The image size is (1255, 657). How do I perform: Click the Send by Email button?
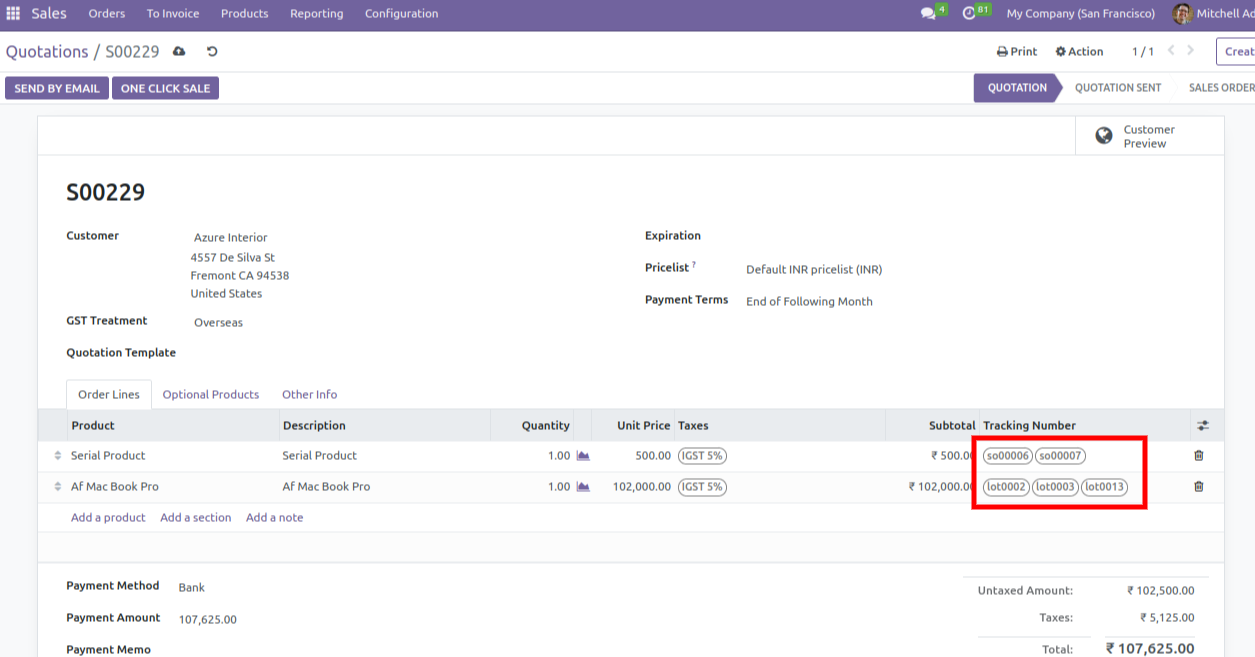[x=57, y=88]
